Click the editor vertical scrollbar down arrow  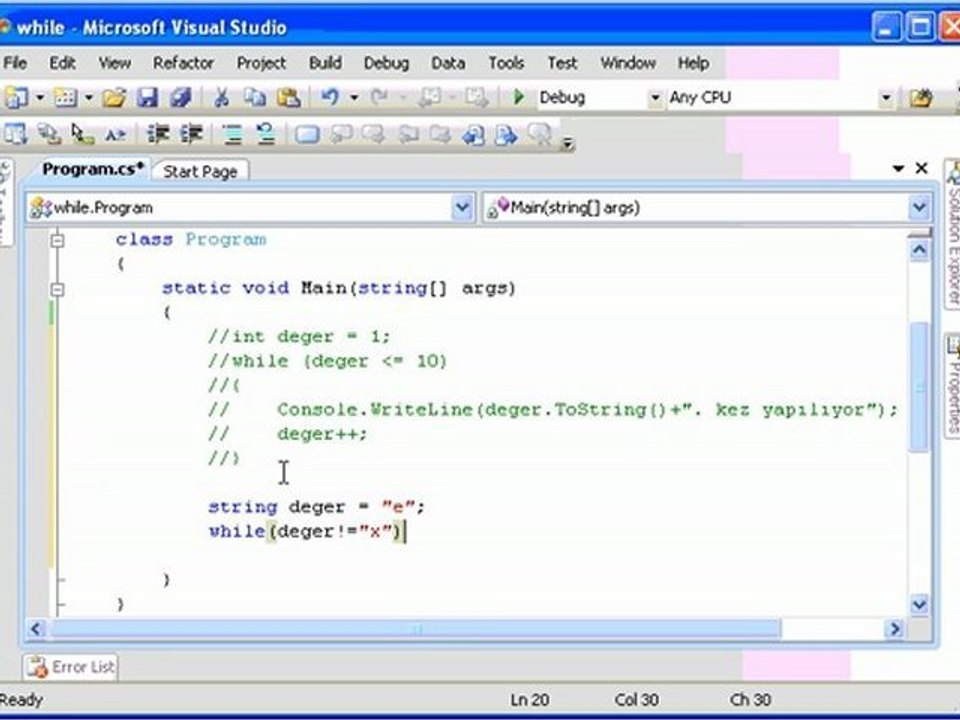(x=918, y=605)
